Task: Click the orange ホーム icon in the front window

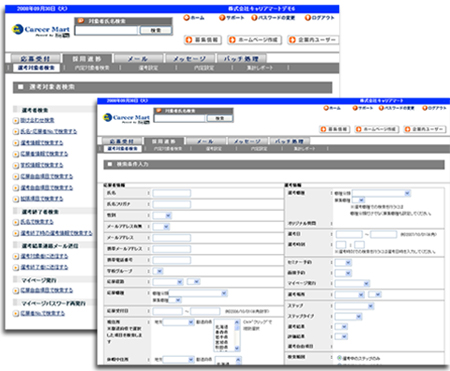Action: (x=326, y=108)
